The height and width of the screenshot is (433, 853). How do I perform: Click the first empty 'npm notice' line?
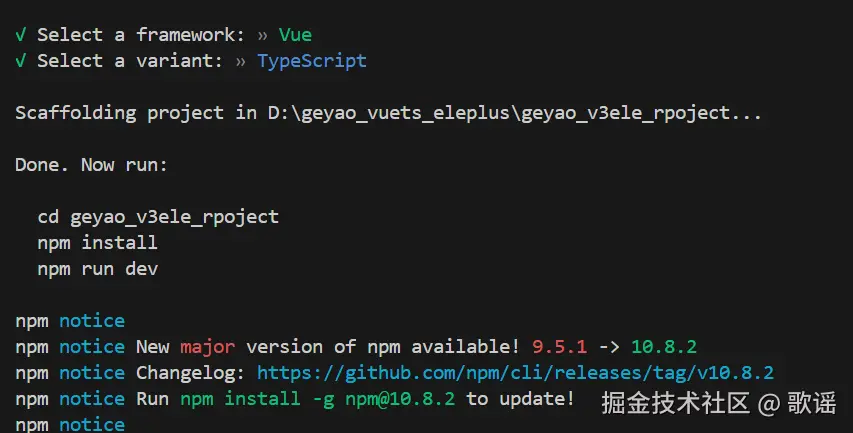[x=70, y=321]
